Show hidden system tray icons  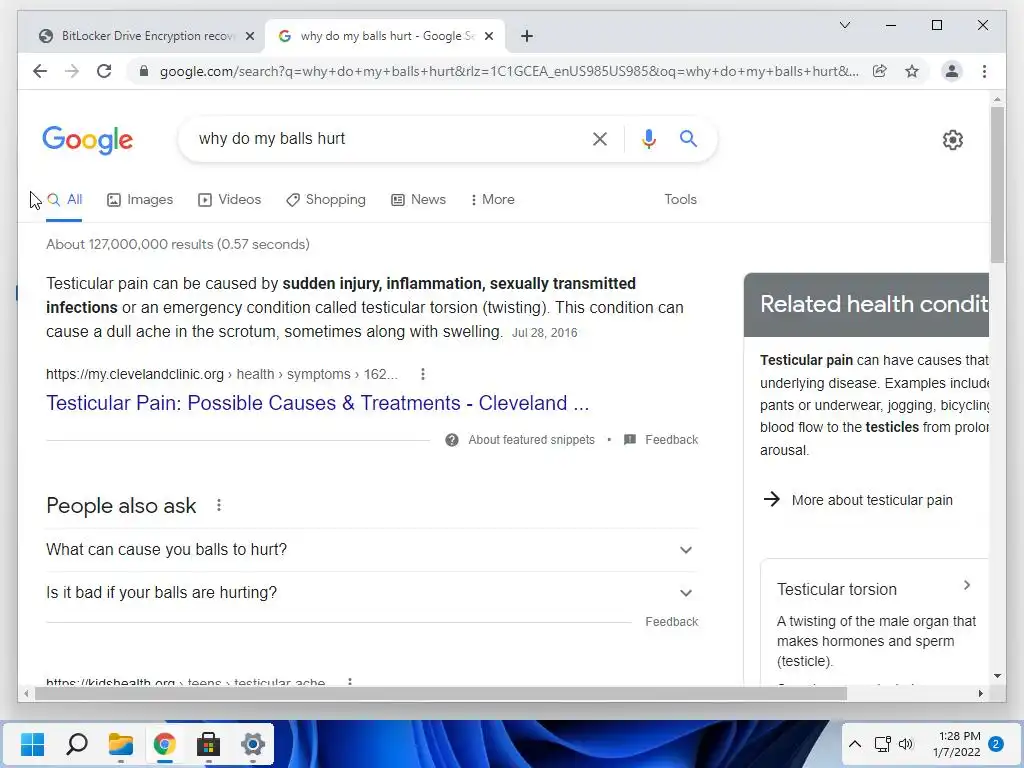[854, 744]
